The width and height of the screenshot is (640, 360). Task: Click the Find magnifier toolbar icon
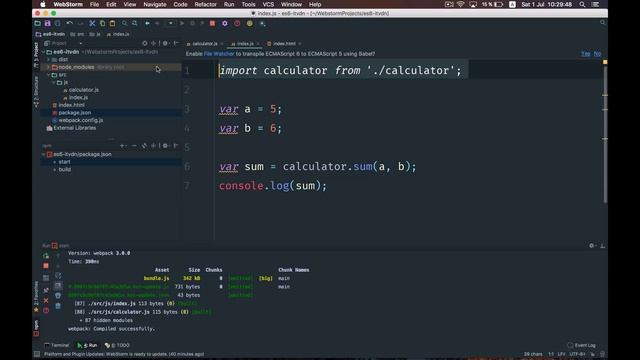coord(124,24)
